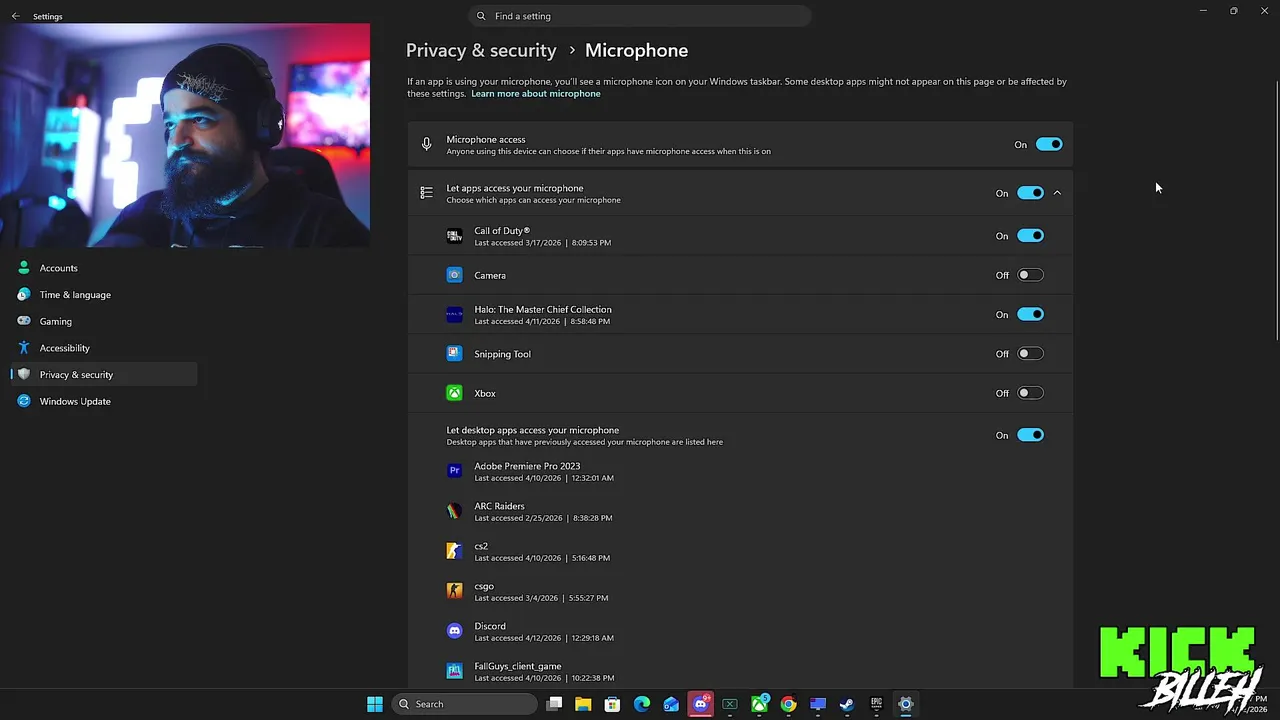Click the Halo Master Chief Collection icon

454,315
